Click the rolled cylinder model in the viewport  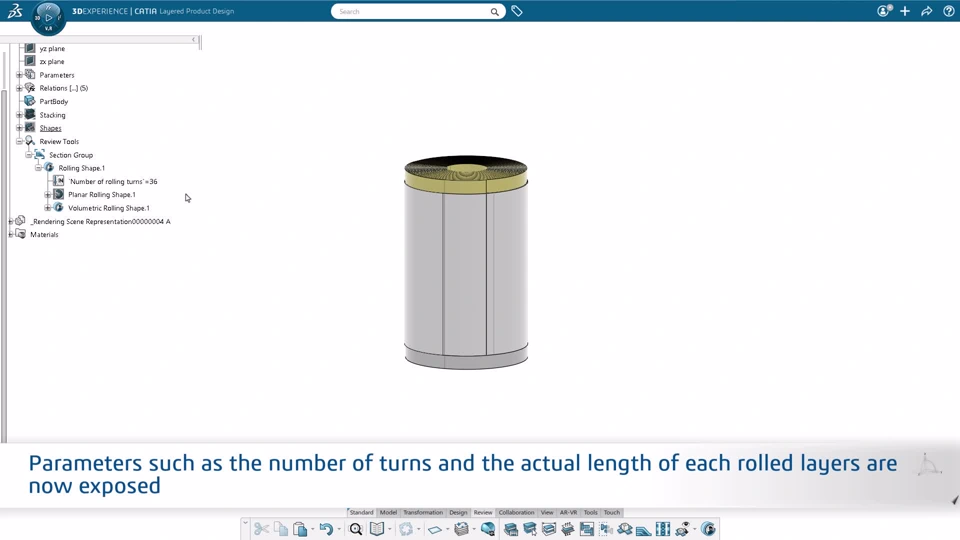[x=466, y=262]
